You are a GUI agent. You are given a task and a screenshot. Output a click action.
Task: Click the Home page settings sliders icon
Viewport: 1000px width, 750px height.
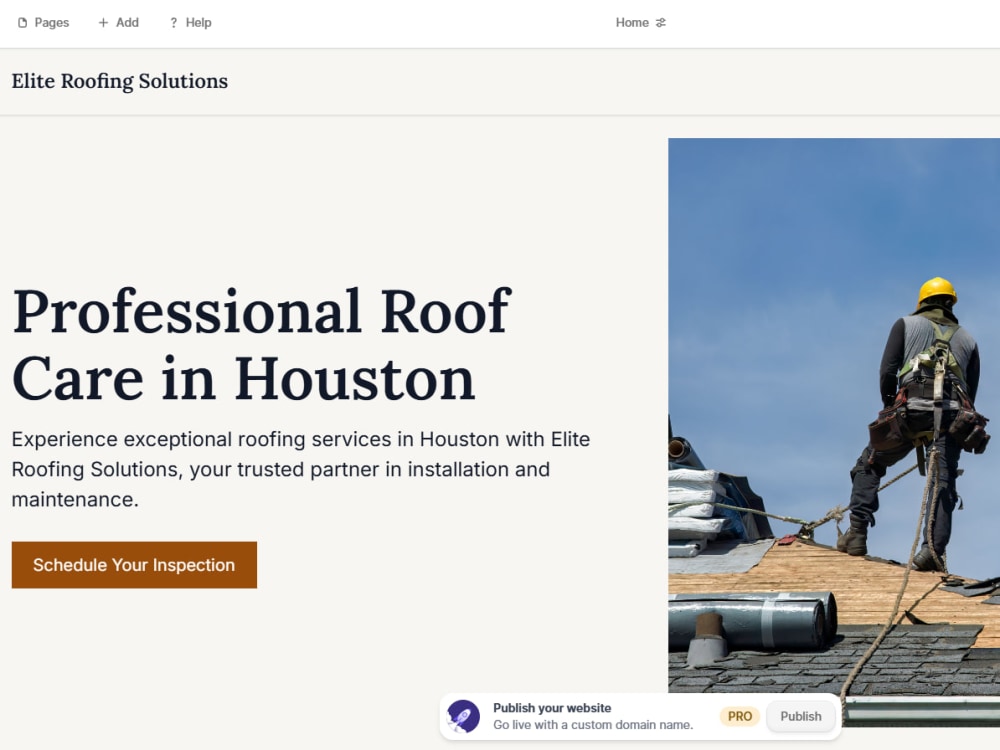point(661,23)
